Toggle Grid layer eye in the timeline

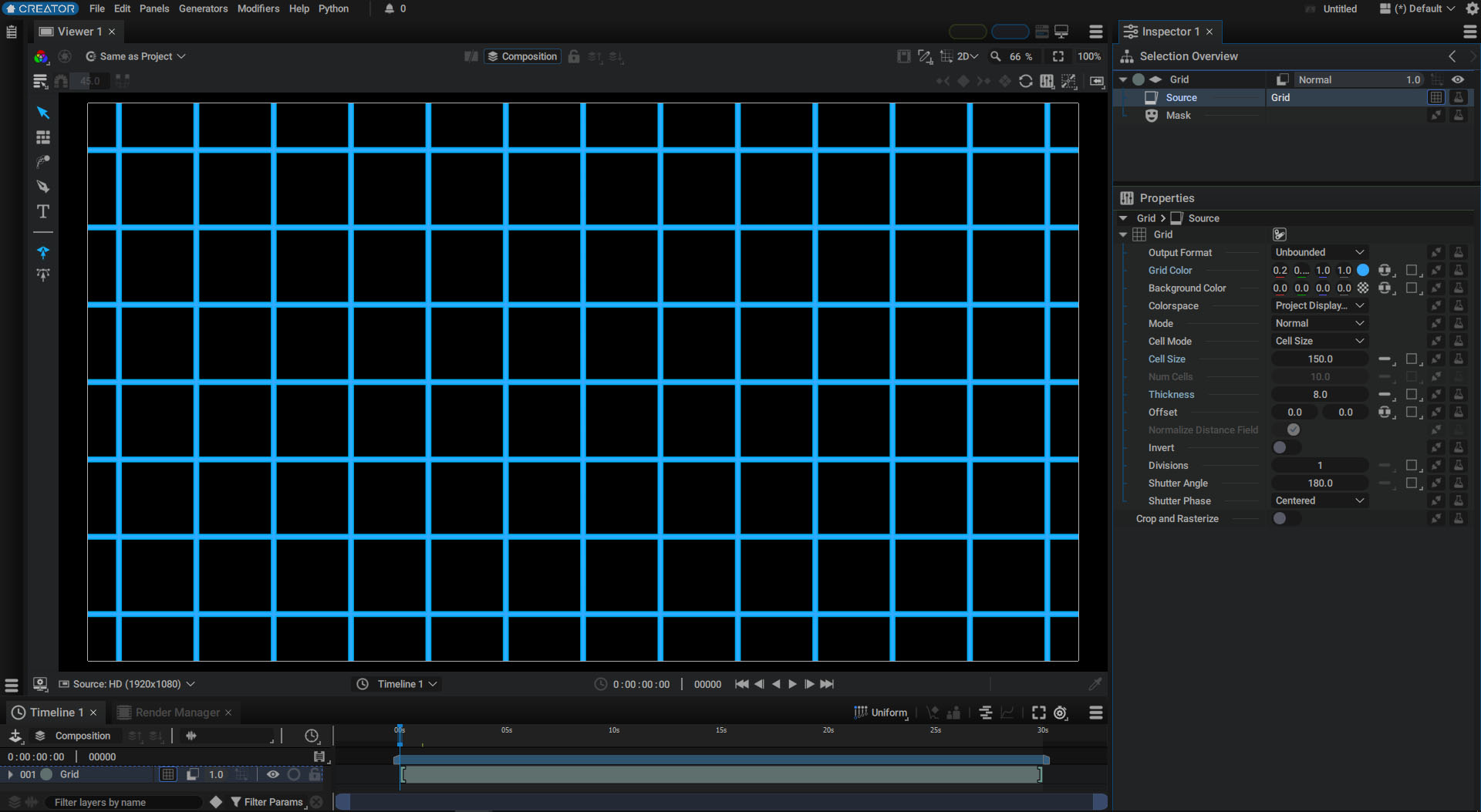click(x=273, y=774)
